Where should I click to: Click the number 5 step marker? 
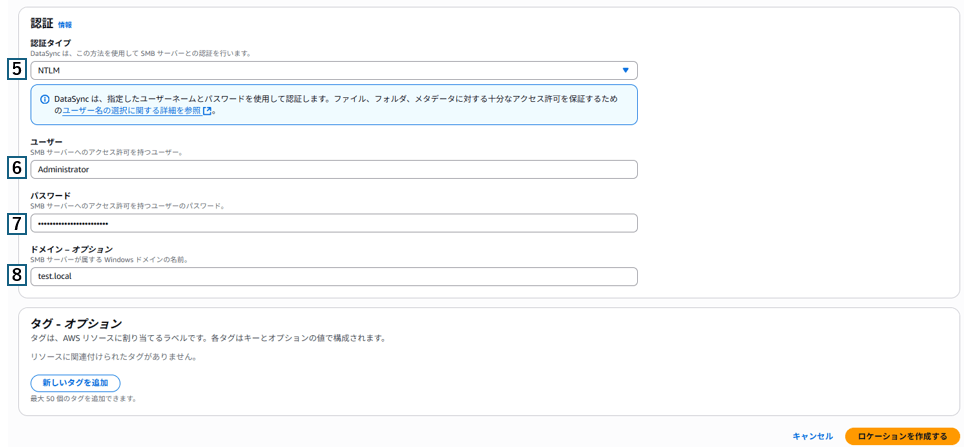point(16,70)
